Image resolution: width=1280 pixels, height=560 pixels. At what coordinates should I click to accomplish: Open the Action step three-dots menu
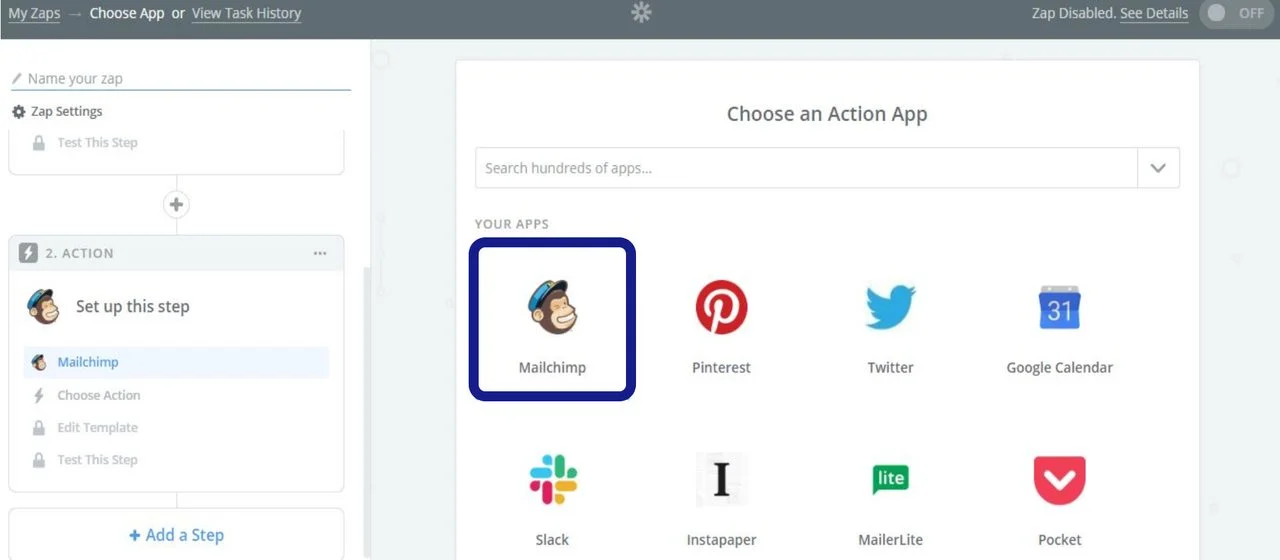click(x=320, y=254)
